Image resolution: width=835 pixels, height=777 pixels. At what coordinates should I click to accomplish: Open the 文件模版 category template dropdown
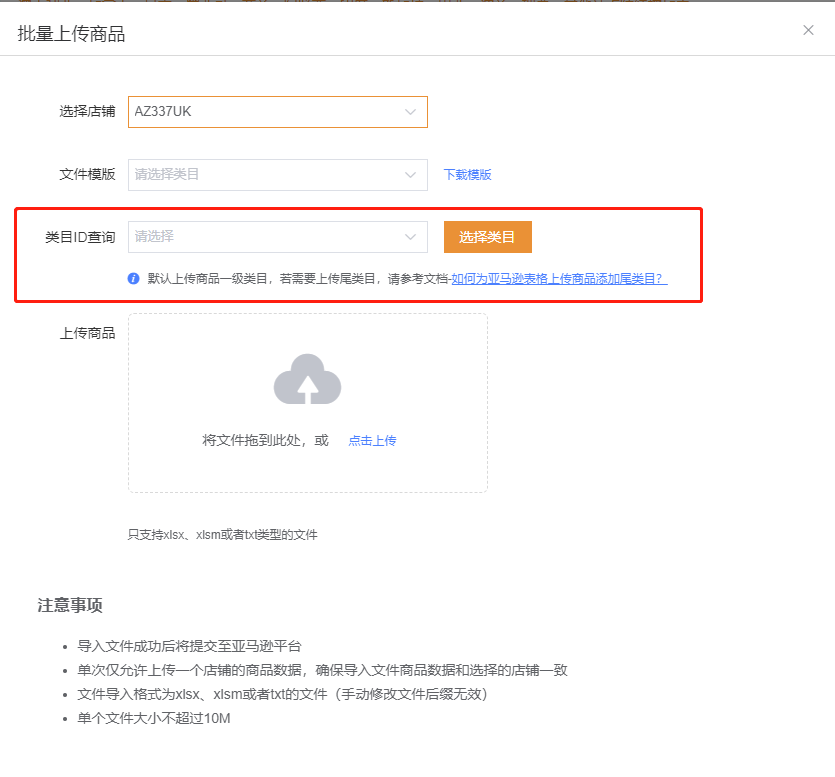(277, 174)
